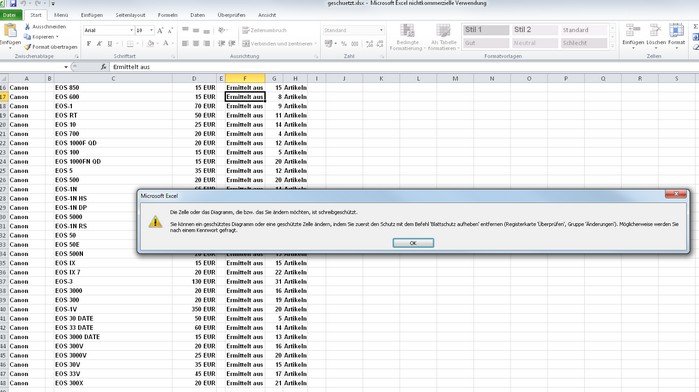Image resolution: width=699 pixels, height=392 pixels.
Task: Toggle bold formatting (F)
Action: coord(89,44)
